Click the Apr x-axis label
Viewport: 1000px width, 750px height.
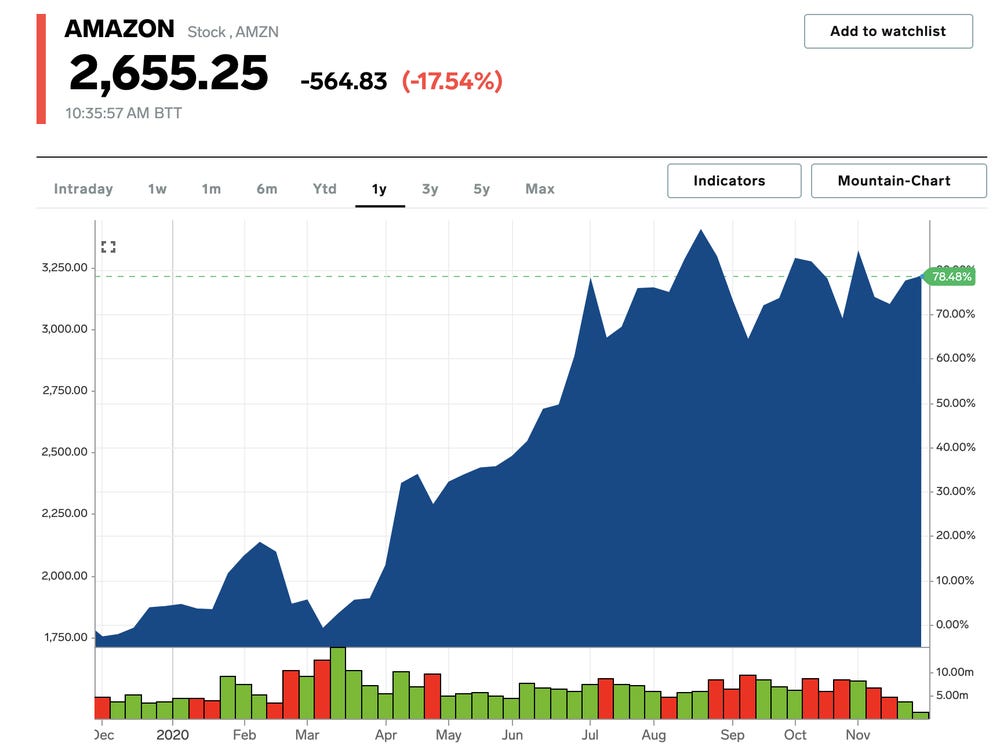coord(386,735)
